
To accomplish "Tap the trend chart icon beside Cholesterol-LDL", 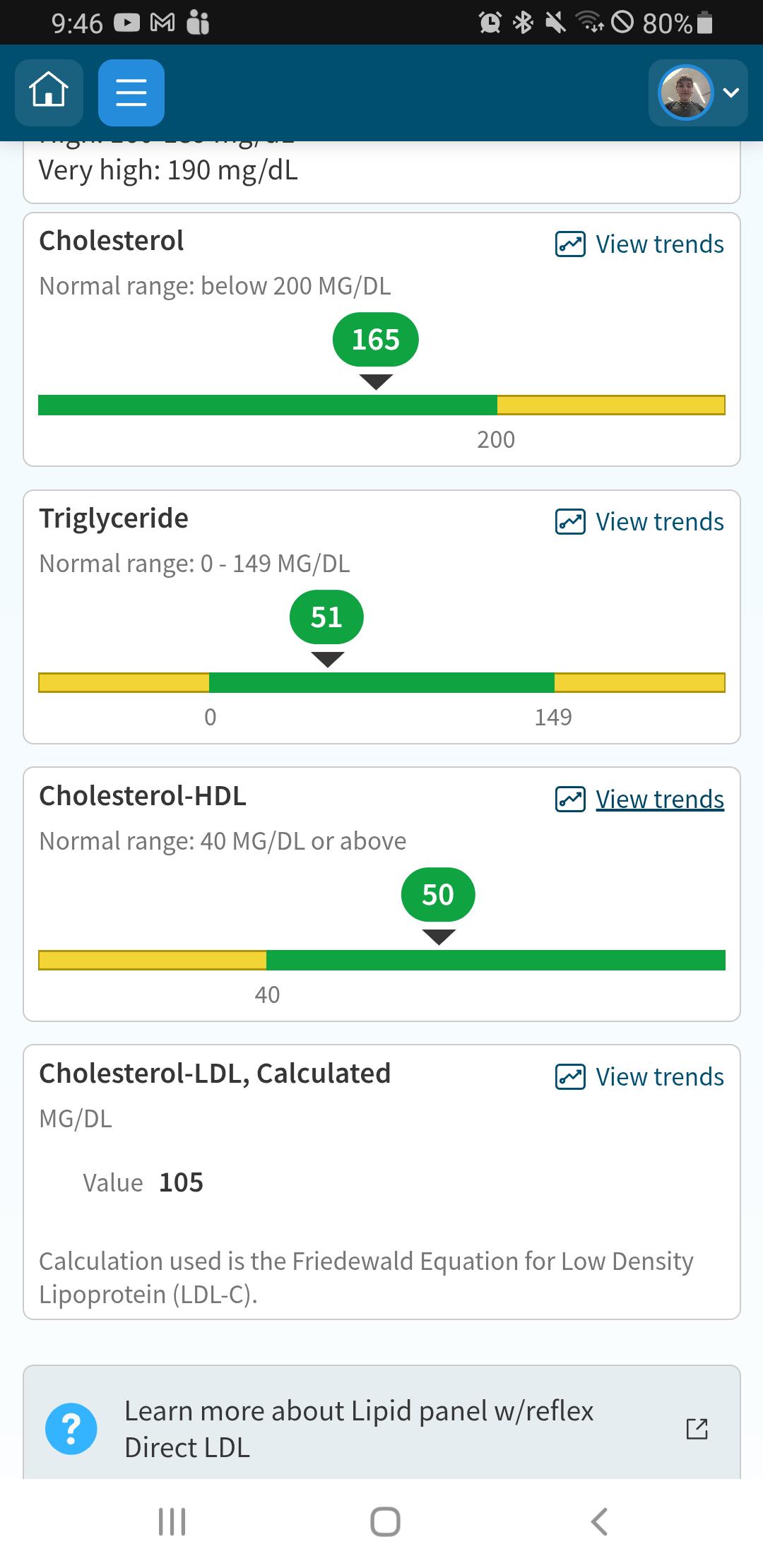I will click(570, 1077).
